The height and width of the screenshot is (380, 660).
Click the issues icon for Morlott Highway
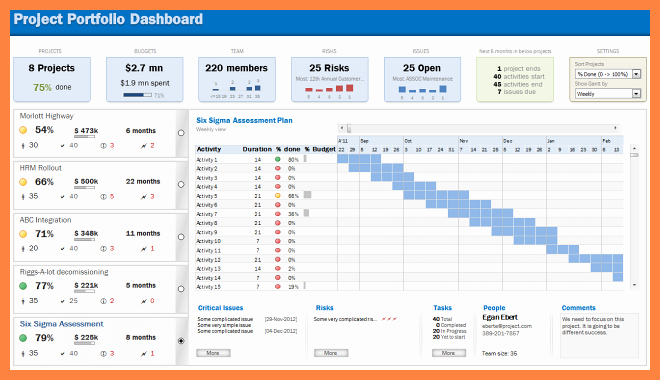tap(104, 146)
